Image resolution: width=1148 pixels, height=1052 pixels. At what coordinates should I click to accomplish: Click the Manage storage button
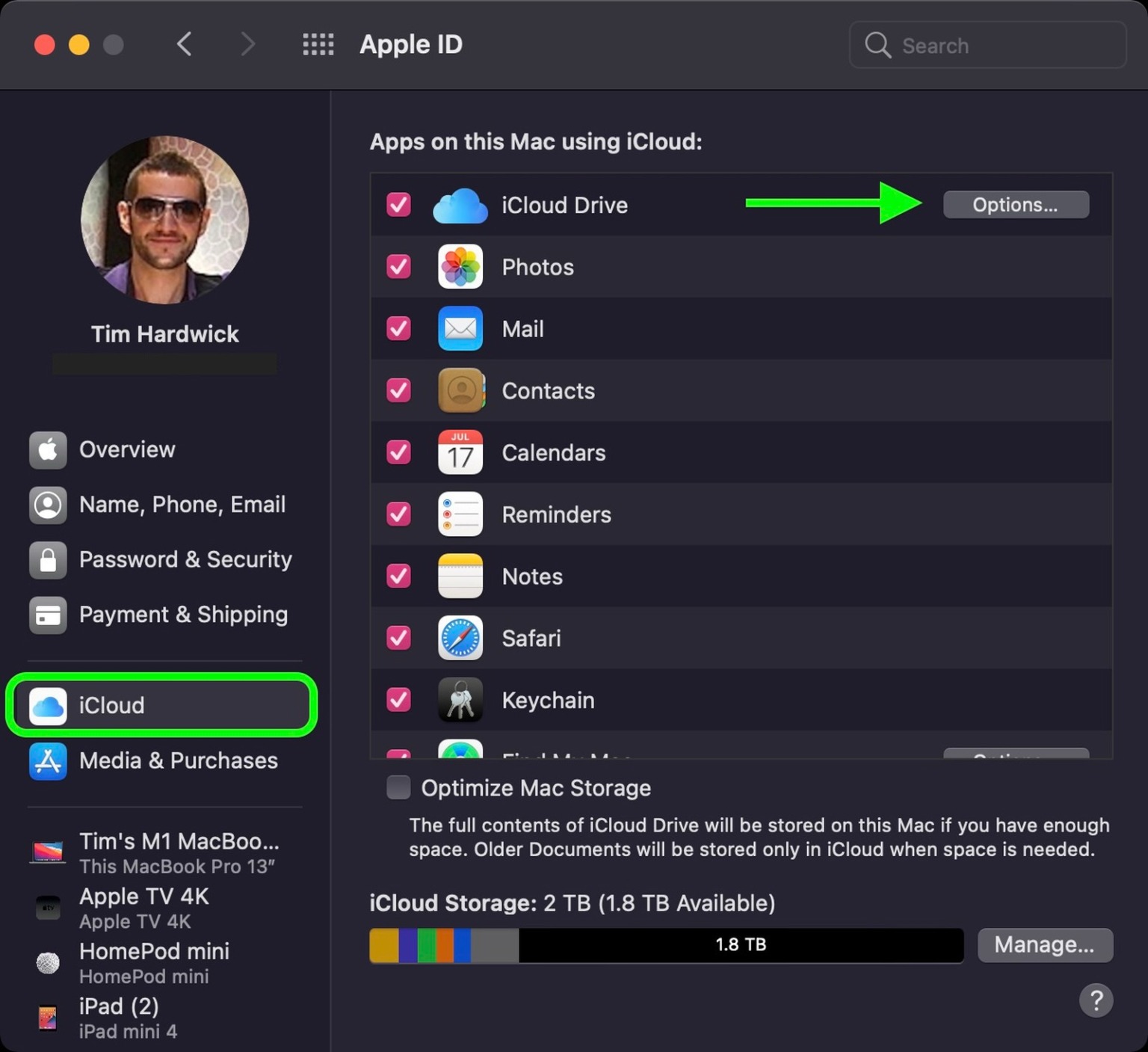point(1045,945)
